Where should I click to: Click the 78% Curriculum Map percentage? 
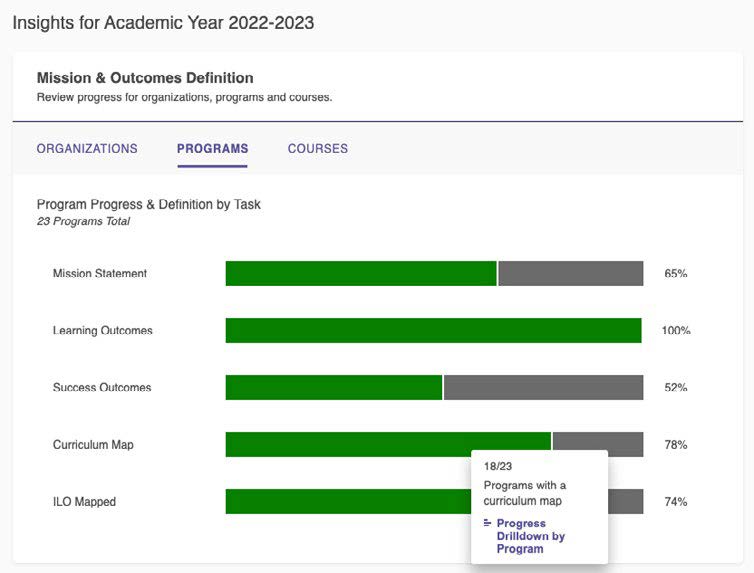coord(676,445)
